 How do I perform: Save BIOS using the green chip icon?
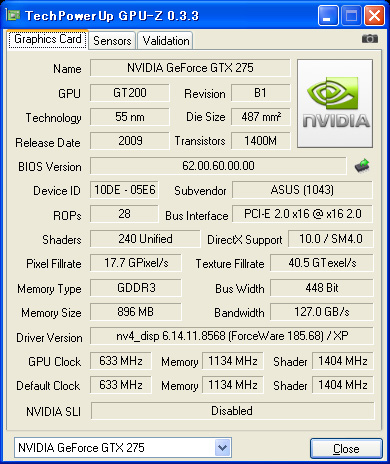[362, 166]
